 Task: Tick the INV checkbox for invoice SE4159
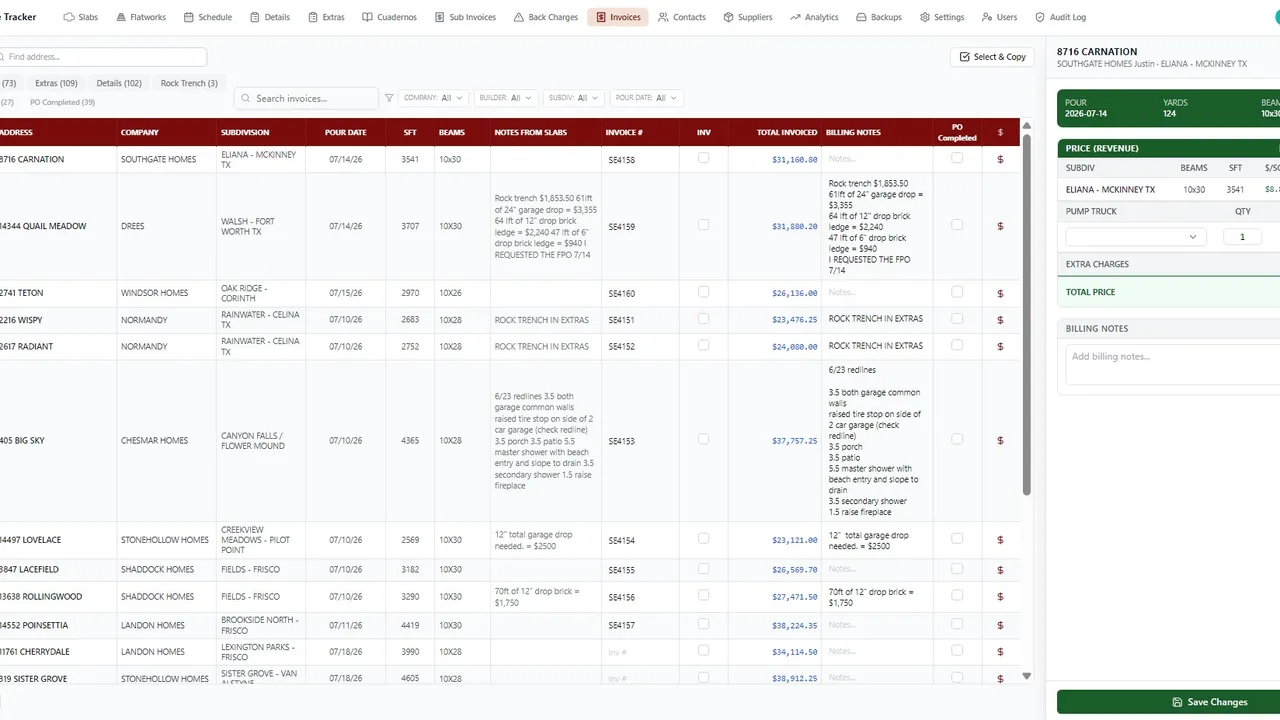(703, 225)
